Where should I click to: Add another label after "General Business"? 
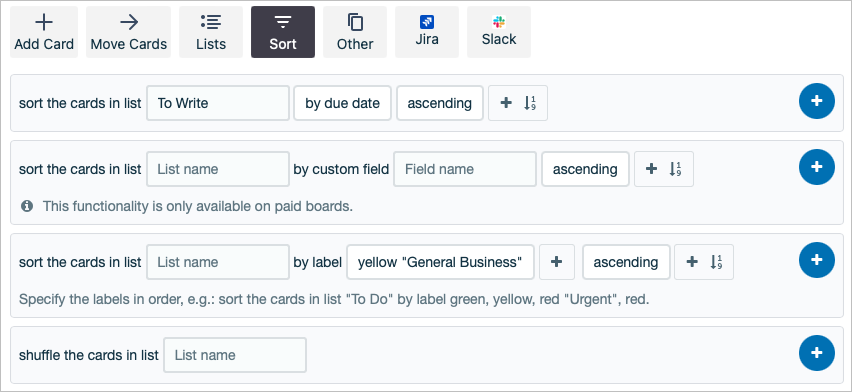pos(557,262)
